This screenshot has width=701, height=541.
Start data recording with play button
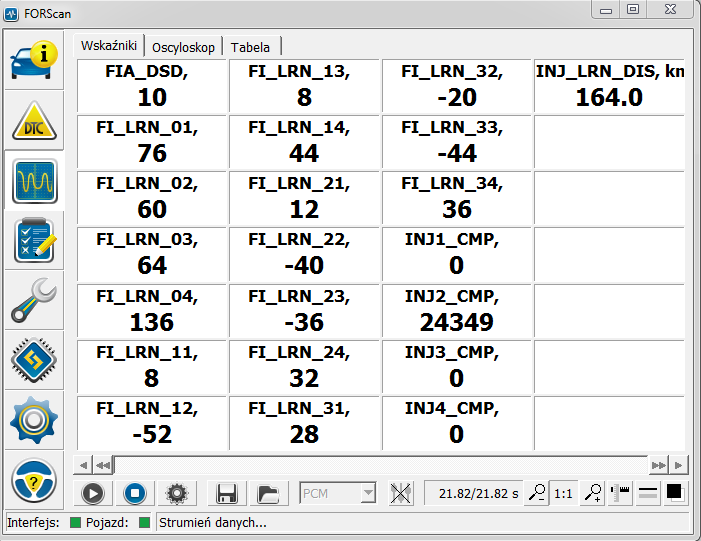tap(93, 492)
